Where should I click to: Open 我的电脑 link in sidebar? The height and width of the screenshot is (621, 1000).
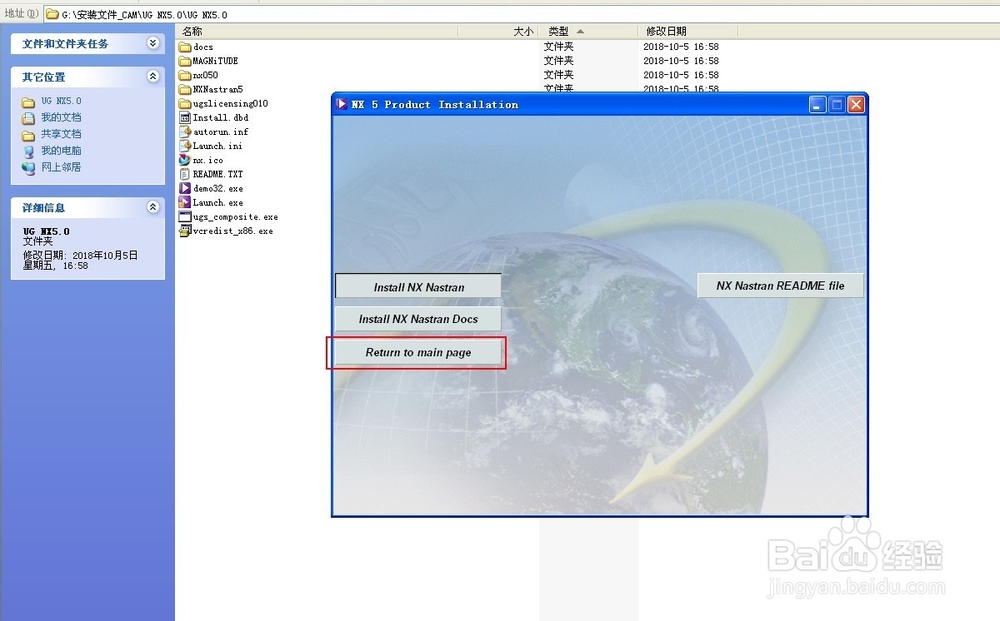(x=61, y=150)
